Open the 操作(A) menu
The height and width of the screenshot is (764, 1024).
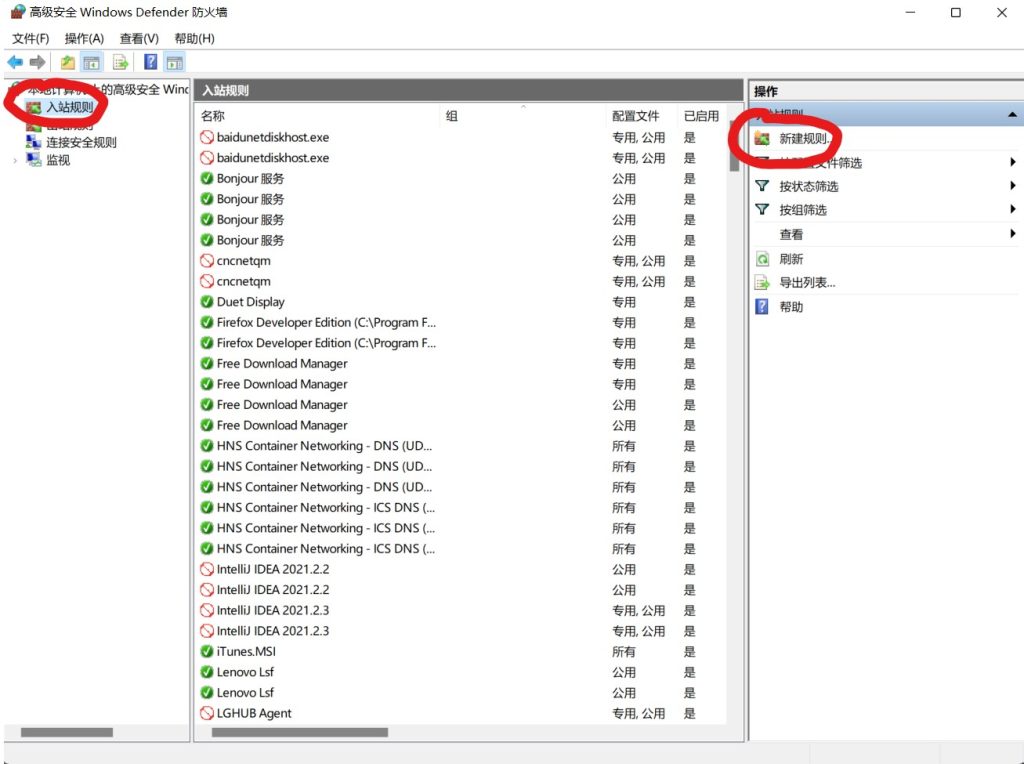coord(84,38)
